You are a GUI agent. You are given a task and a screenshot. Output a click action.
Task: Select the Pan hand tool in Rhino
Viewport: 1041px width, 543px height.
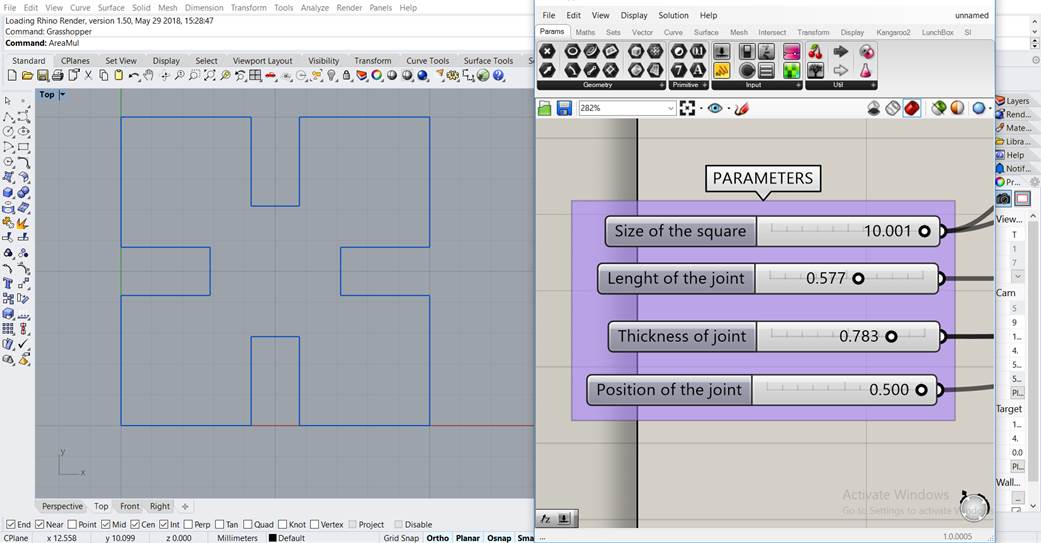pyautogui.click(x=149, y=76)
